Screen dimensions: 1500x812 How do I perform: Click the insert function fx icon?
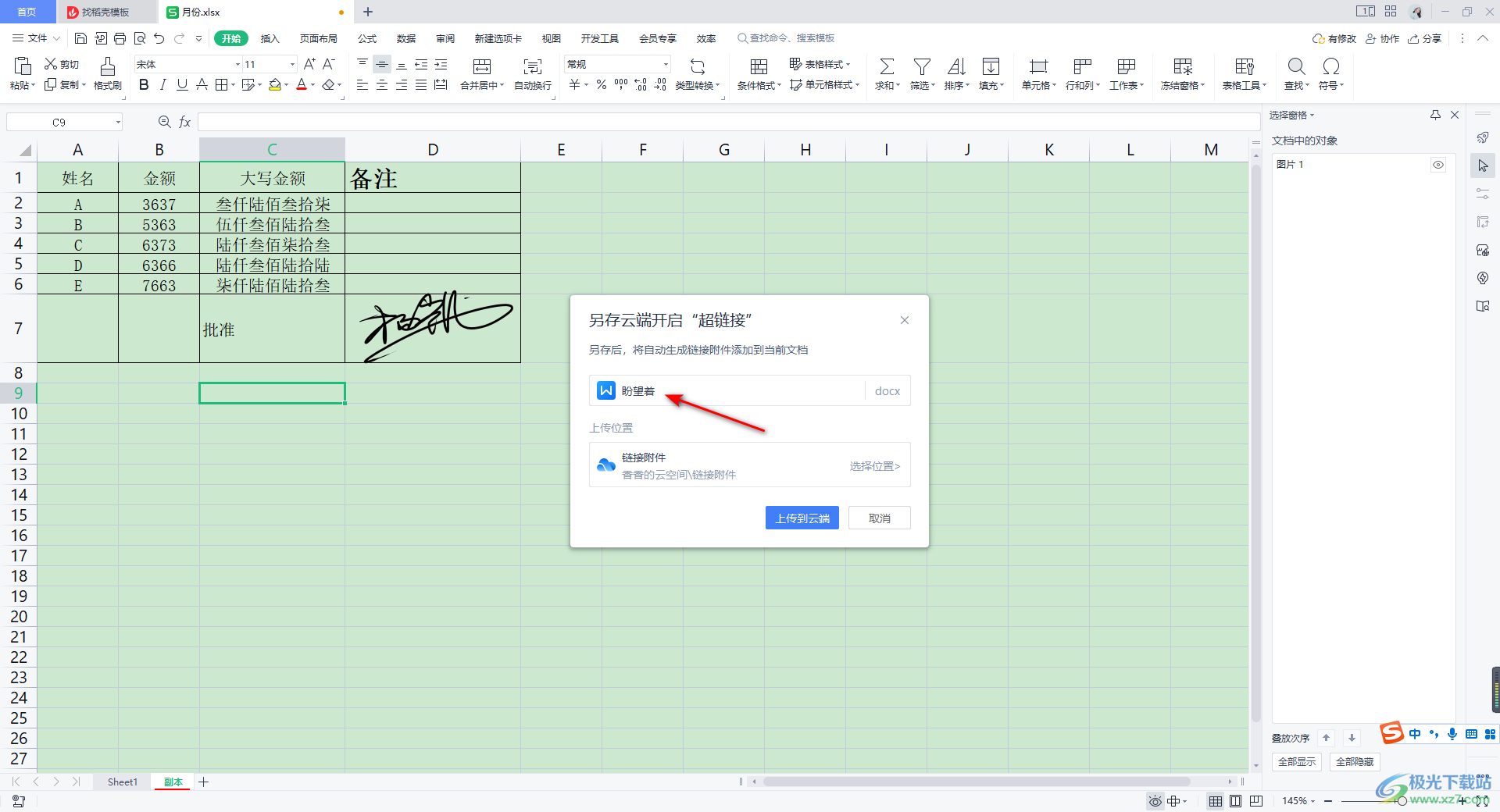185,122
